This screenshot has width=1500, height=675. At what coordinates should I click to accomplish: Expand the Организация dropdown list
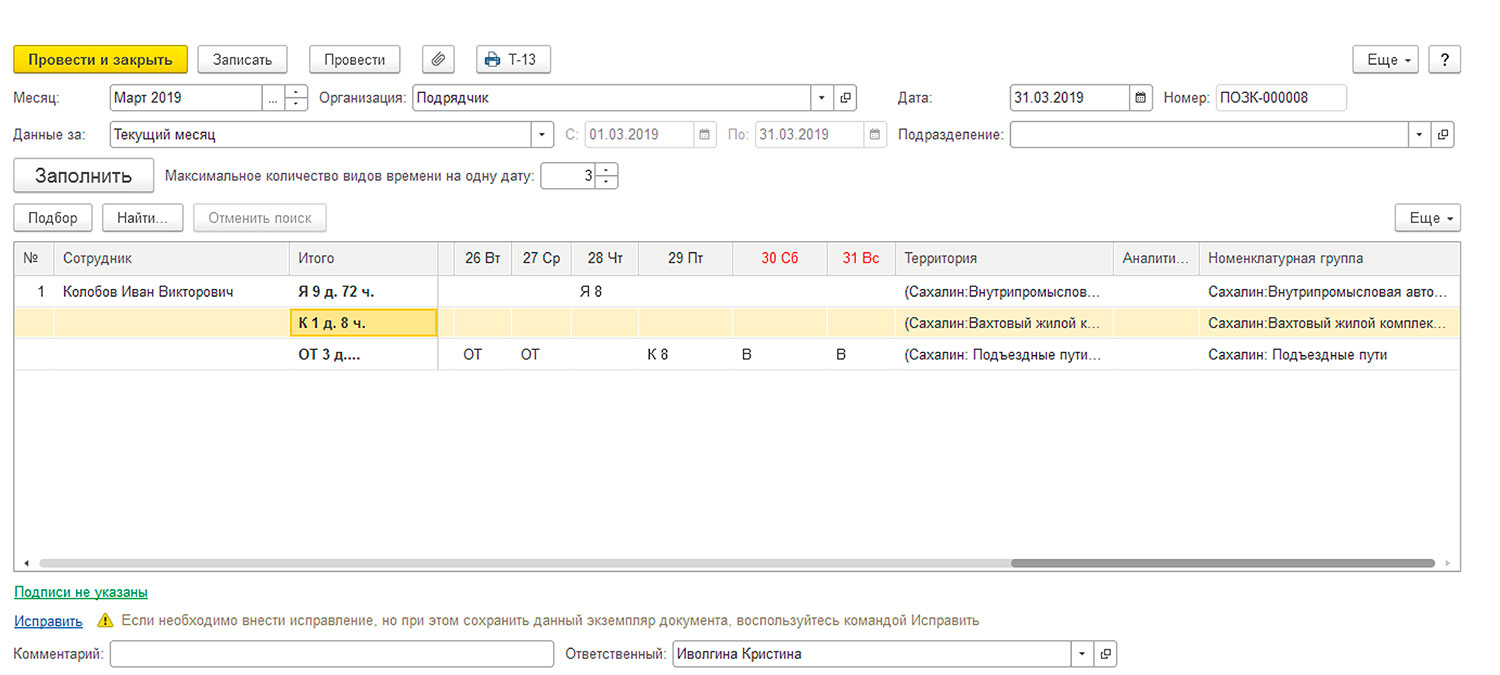point(821,98)
